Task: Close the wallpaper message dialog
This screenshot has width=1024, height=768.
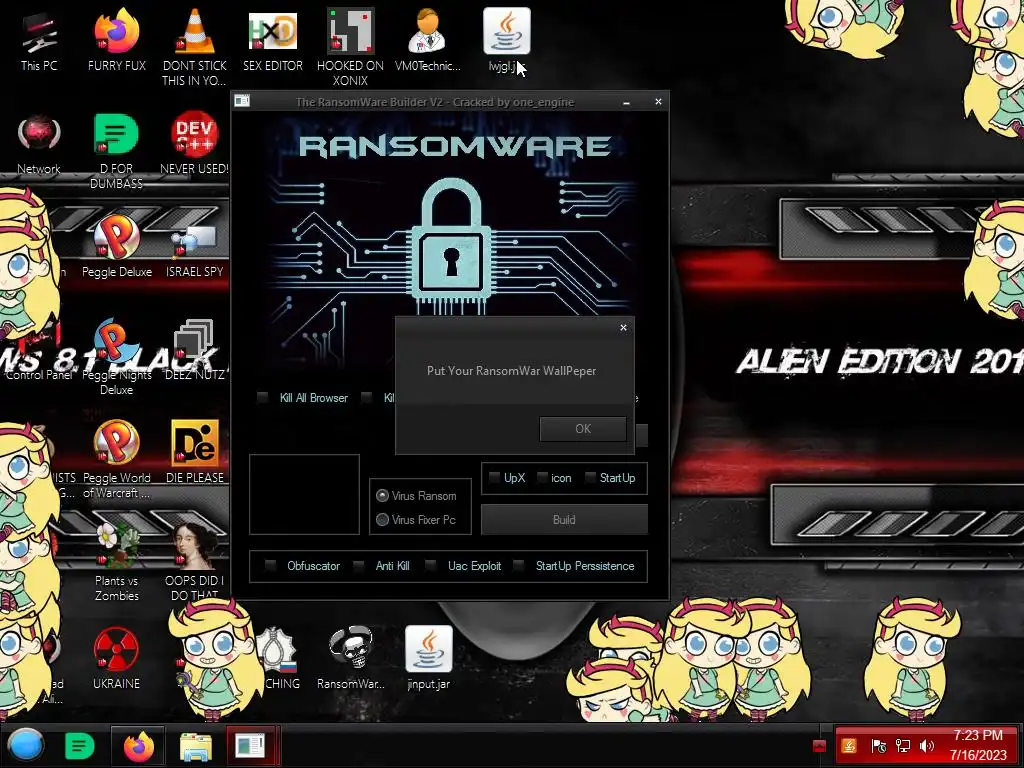Action: pos(623,328)
